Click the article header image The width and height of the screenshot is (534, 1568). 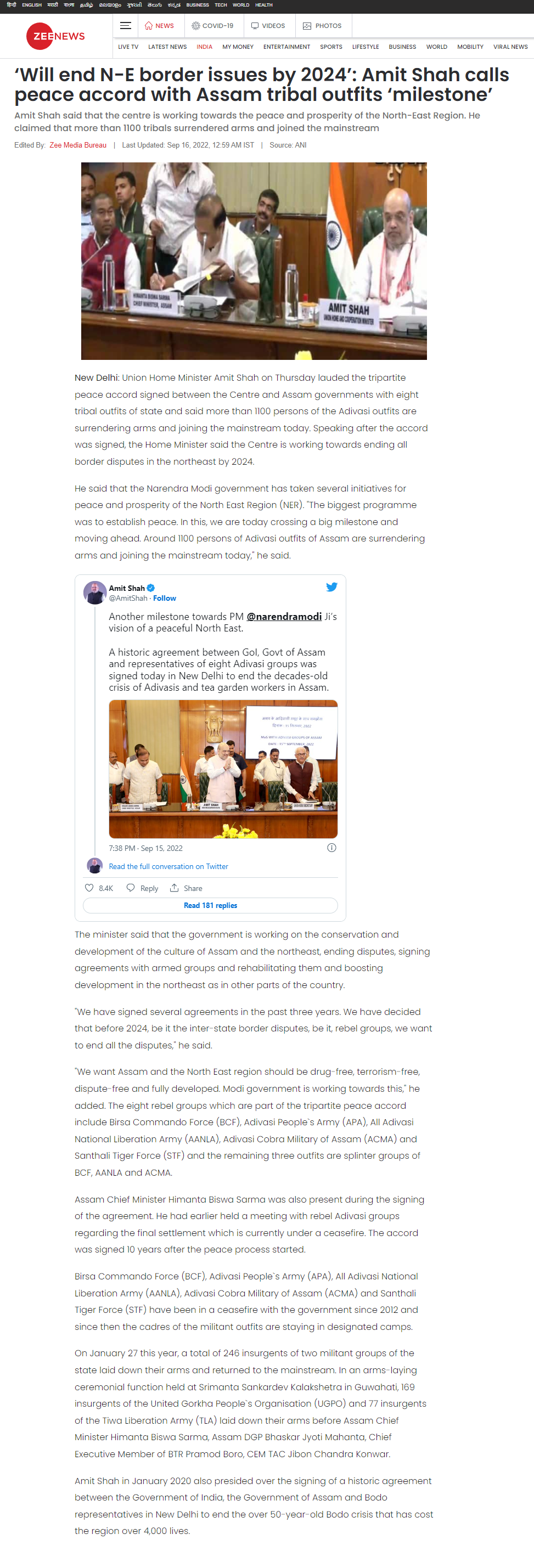point(254,261)
